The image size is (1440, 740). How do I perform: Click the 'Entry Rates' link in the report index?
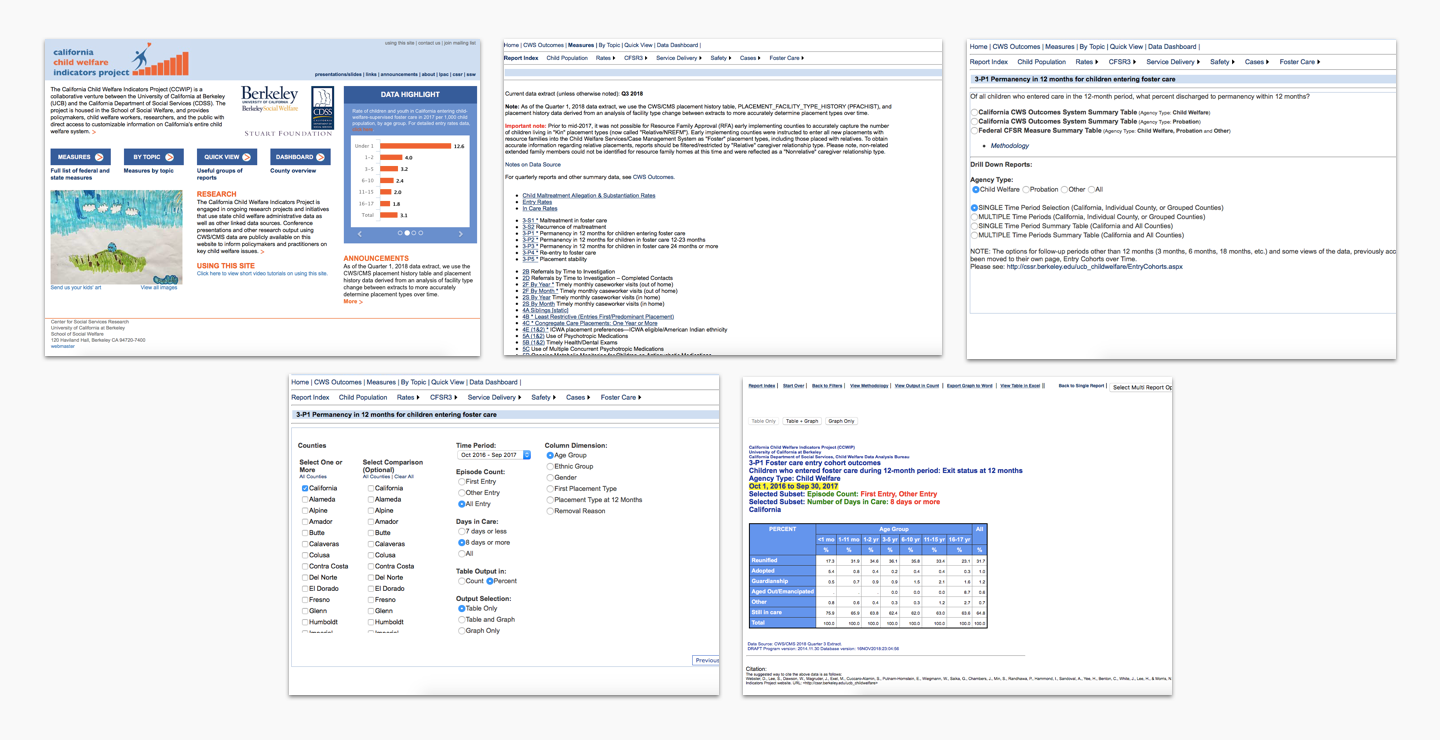click(x=537, y=202)
